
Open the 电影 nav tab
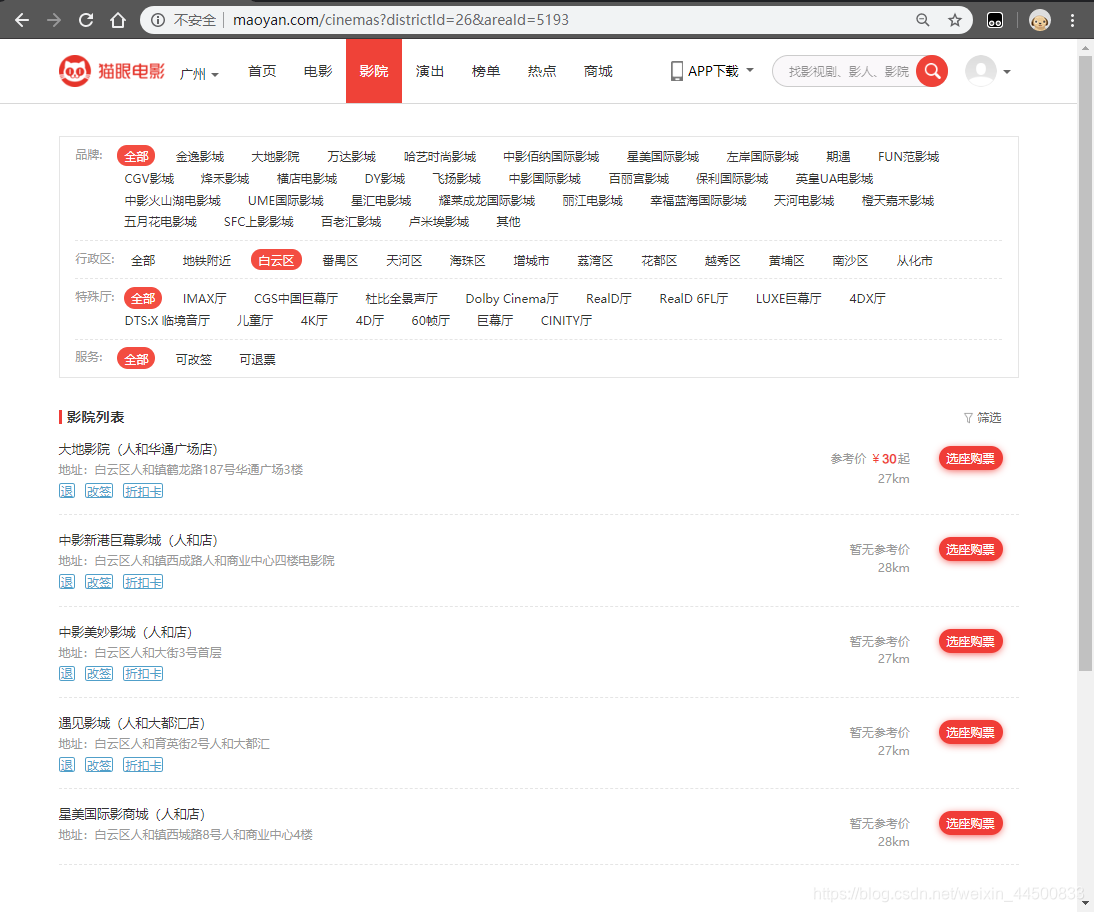(x=318, y=71)
